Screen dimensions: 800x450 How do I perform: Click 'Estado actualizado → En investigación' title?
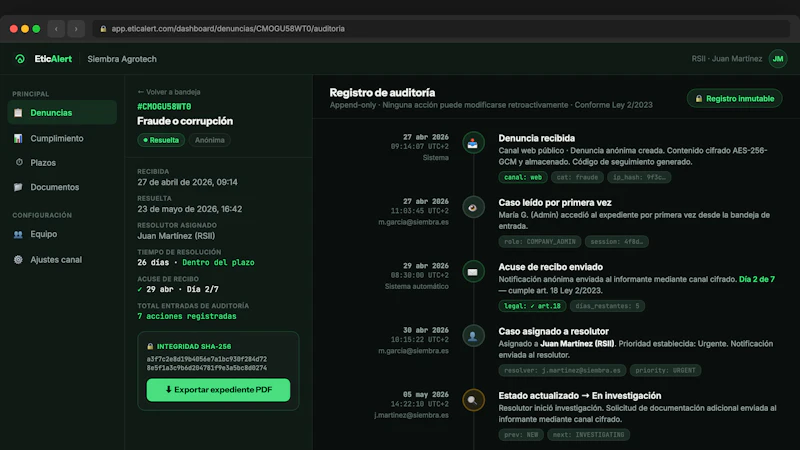tap(580, 395)
